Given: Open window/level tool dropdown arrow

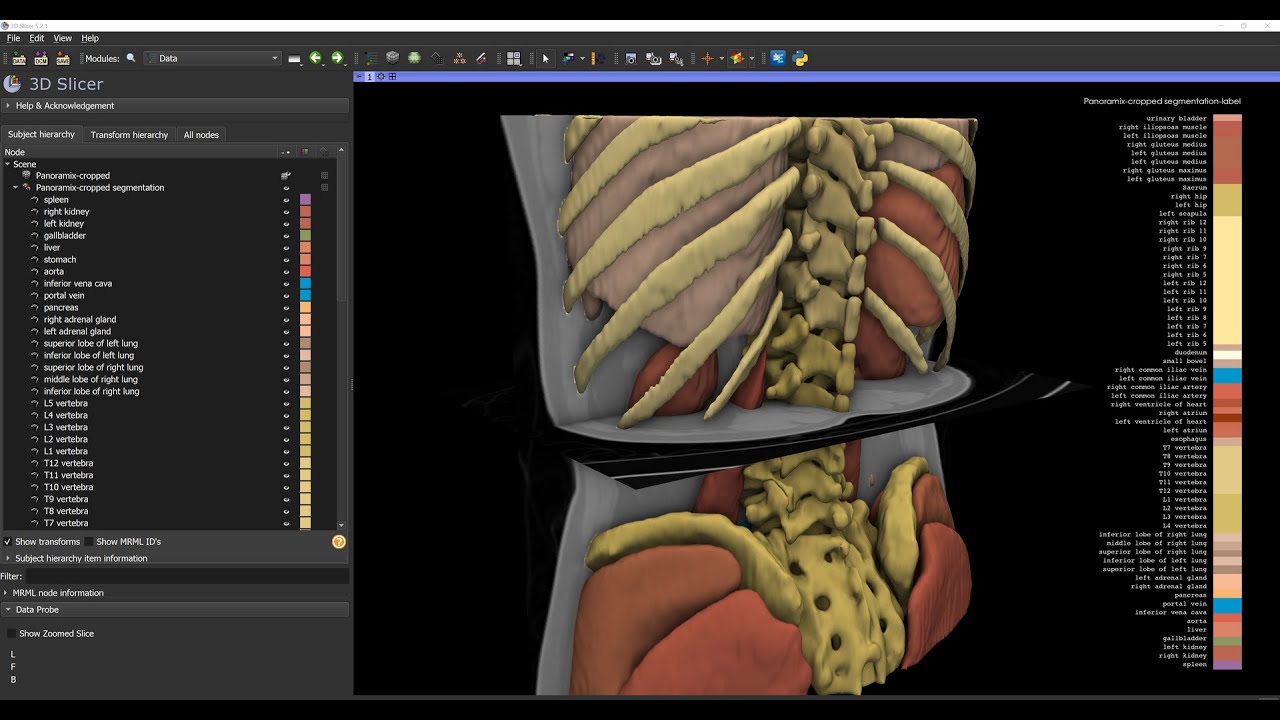Looking at the screenshot, I should tap(582, 58).
